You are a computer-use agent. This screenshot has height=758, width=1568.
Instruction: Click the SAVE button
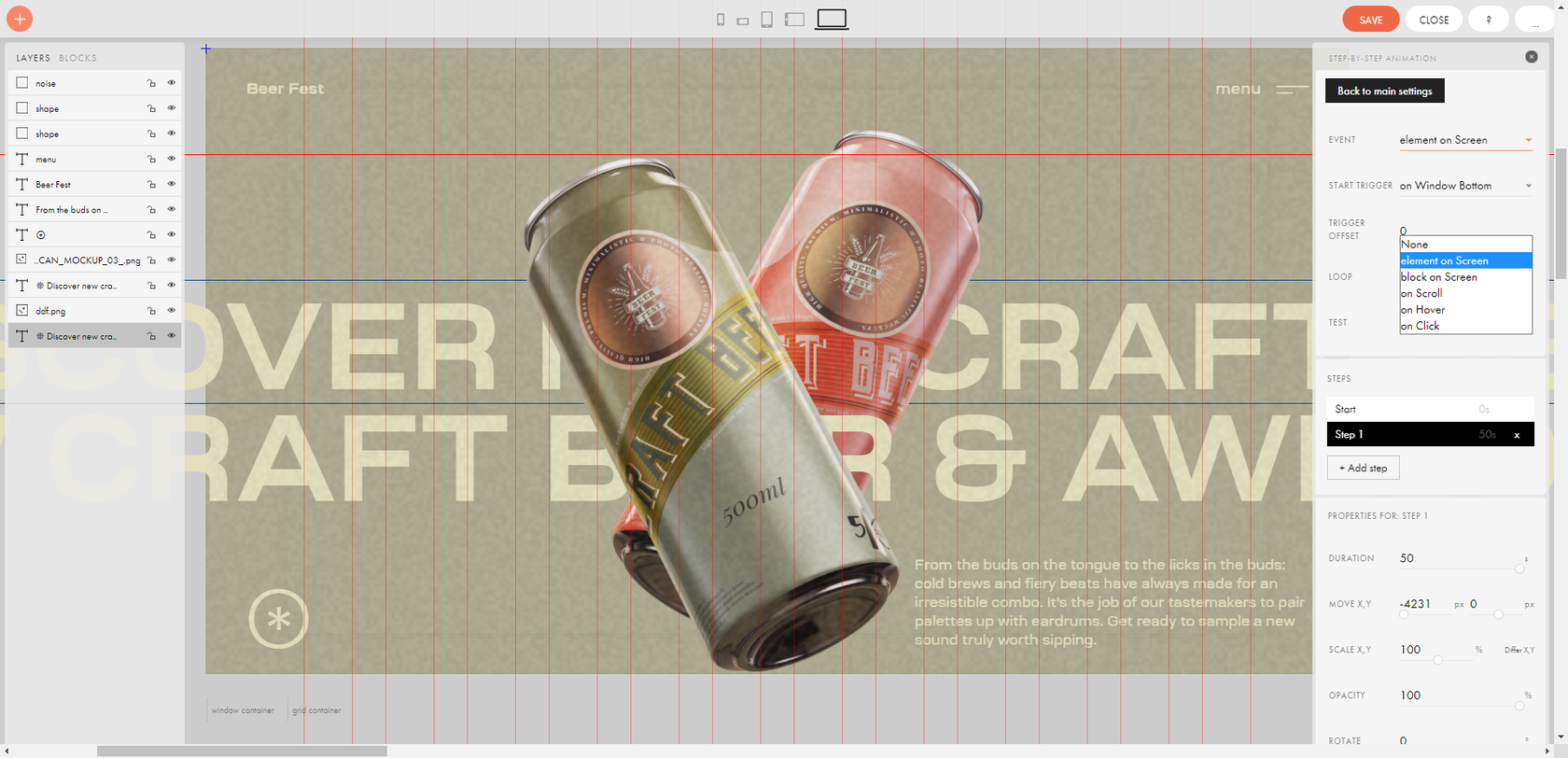1371,20
